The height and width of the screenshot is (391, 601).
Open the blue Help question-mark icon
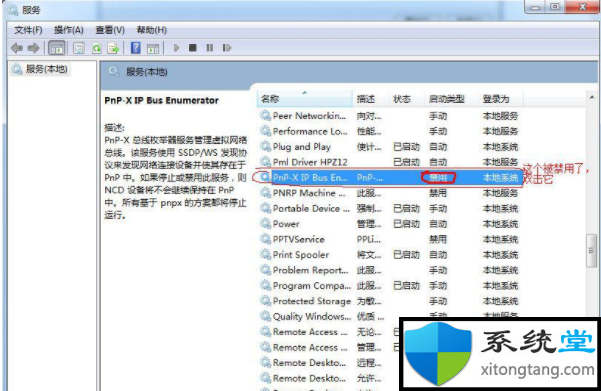coord(135,48)
